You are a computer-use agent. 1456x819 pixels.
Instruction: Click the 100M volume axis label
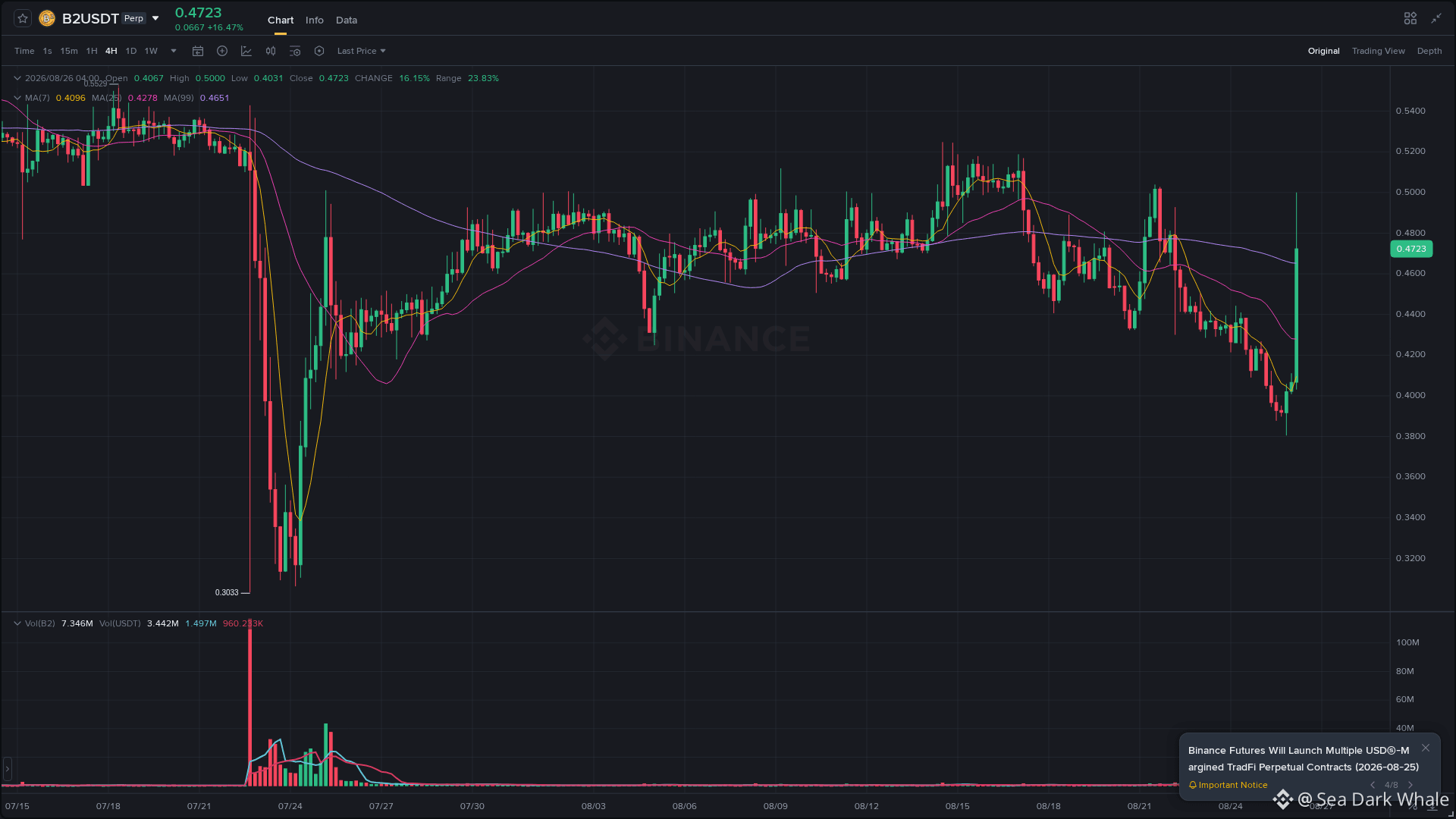click(1407, 642)
